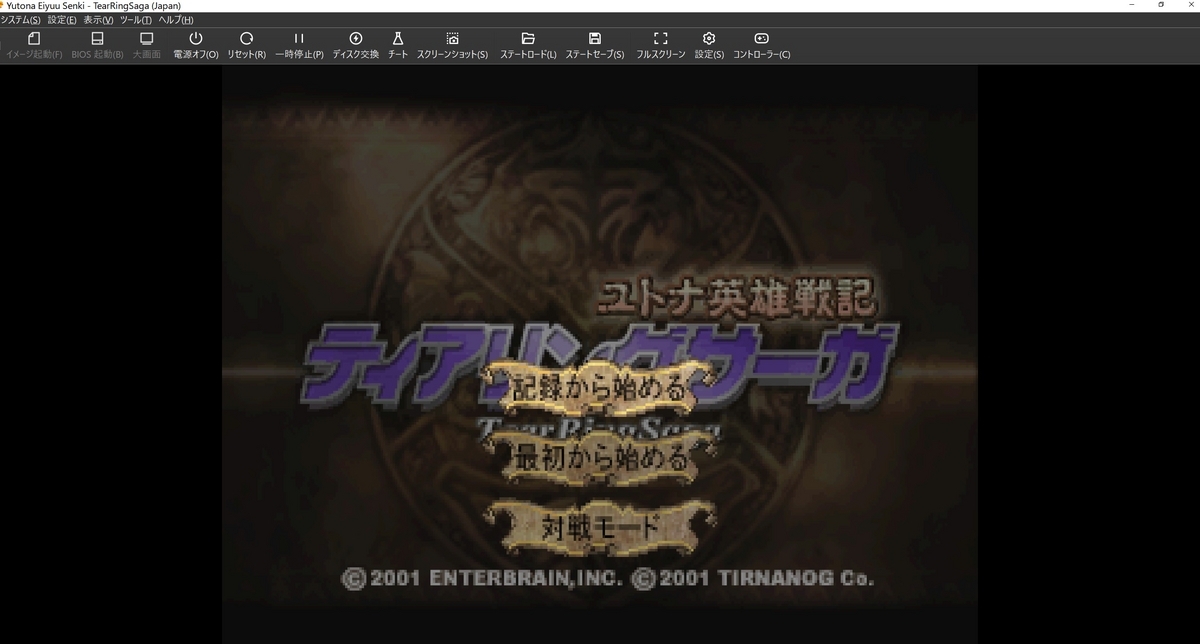Toggle フルスクリーン (Fullscreen) icon
Image resolution: width=1200 pixels, height=644 pixels.
coord(661,38)
